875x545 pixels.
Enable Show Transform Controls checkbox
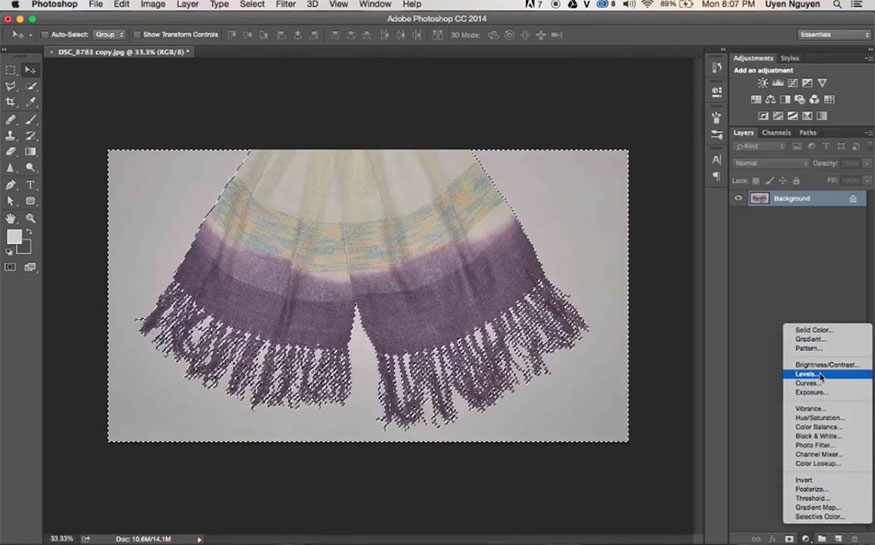[137, 35]
